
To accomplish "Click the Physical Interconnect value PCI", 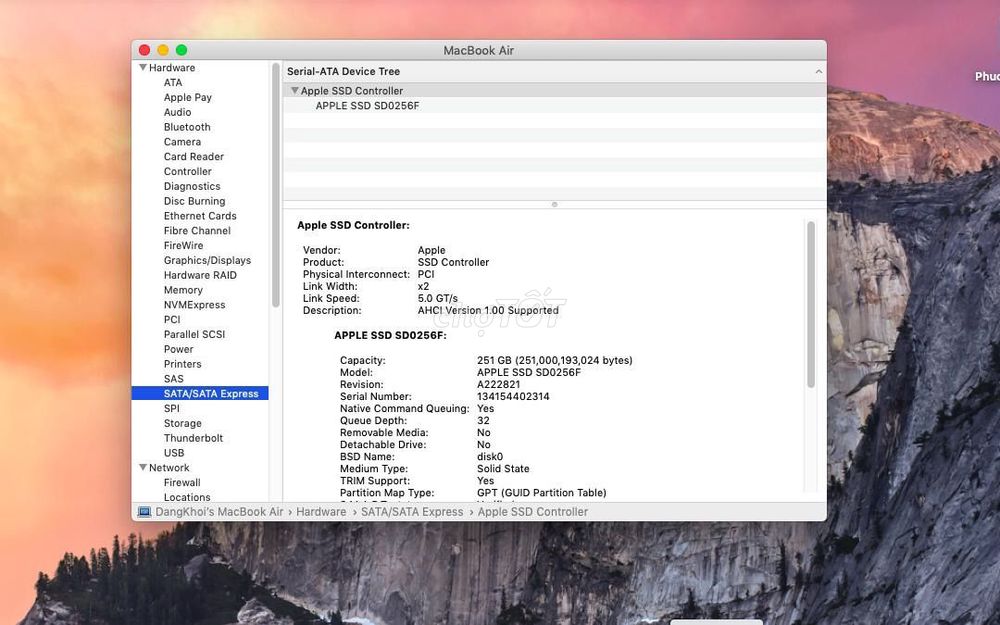I will tap(426, 274).
